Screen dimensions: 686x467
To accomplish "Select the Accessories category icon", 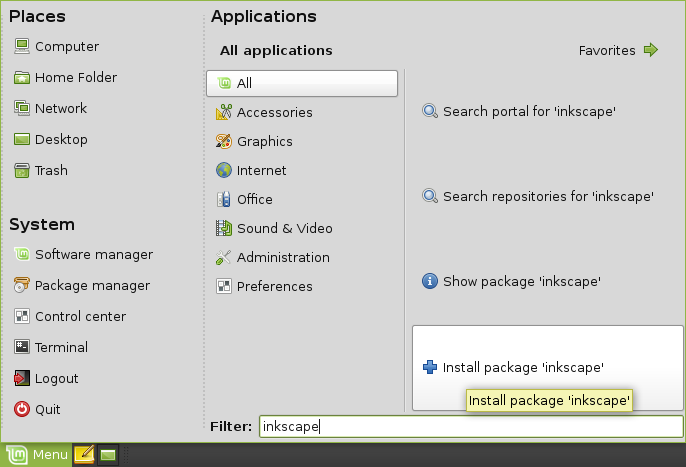I will tap(224, 112).
